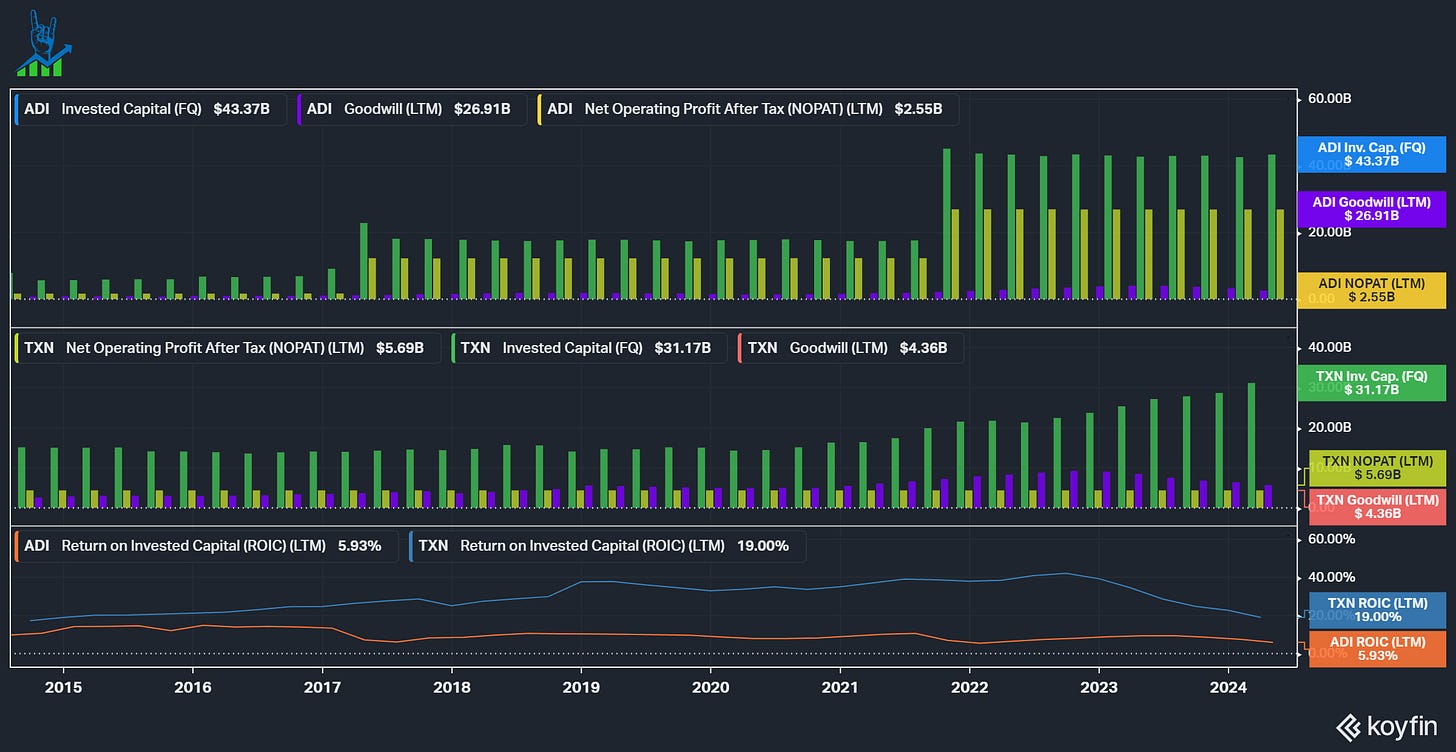Click the 40.00B tick on the TXN axis
This screenshot has height=752, width=1456.
1329,347
